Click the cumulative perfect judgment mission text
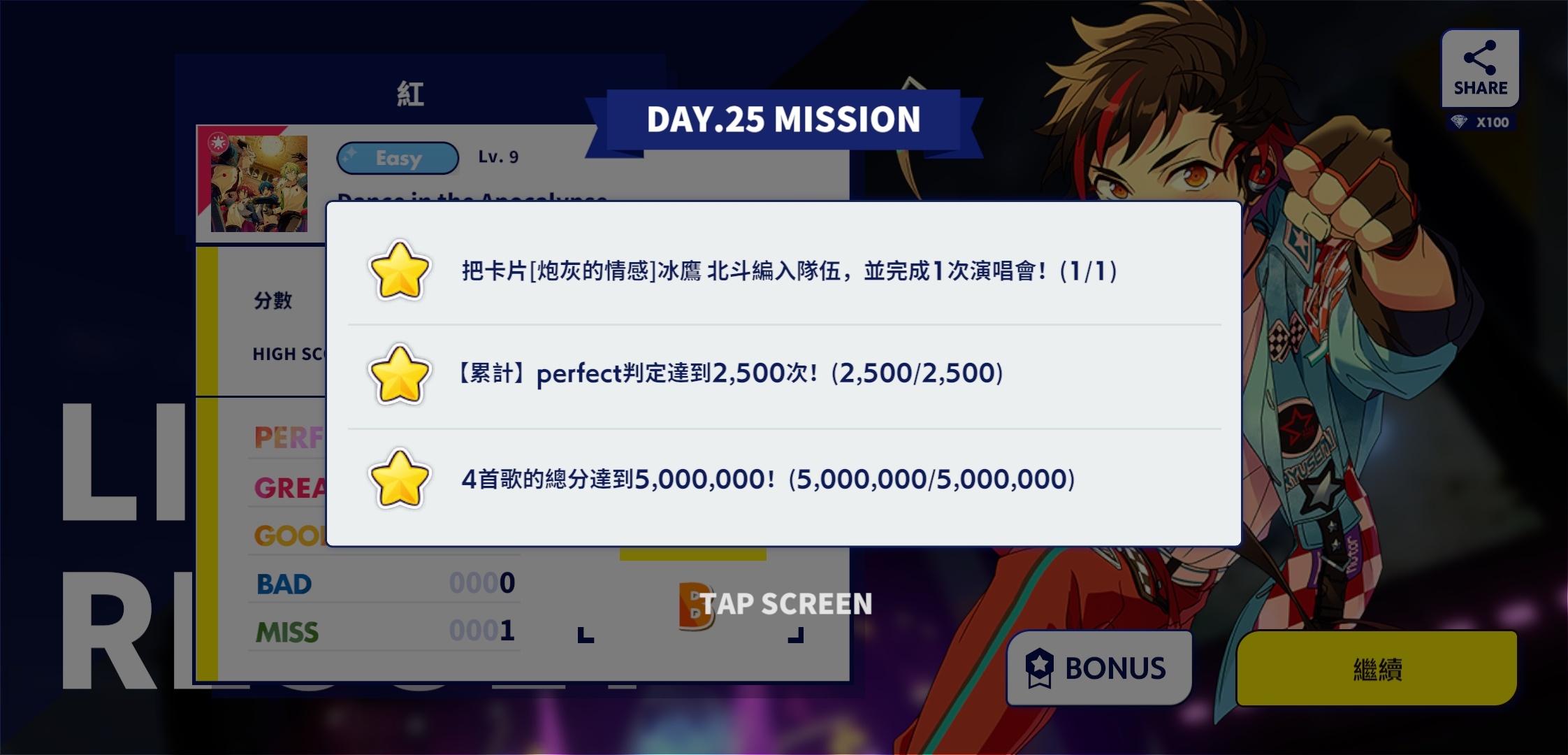The image size is (1568, 755). [x=730, y=373]
